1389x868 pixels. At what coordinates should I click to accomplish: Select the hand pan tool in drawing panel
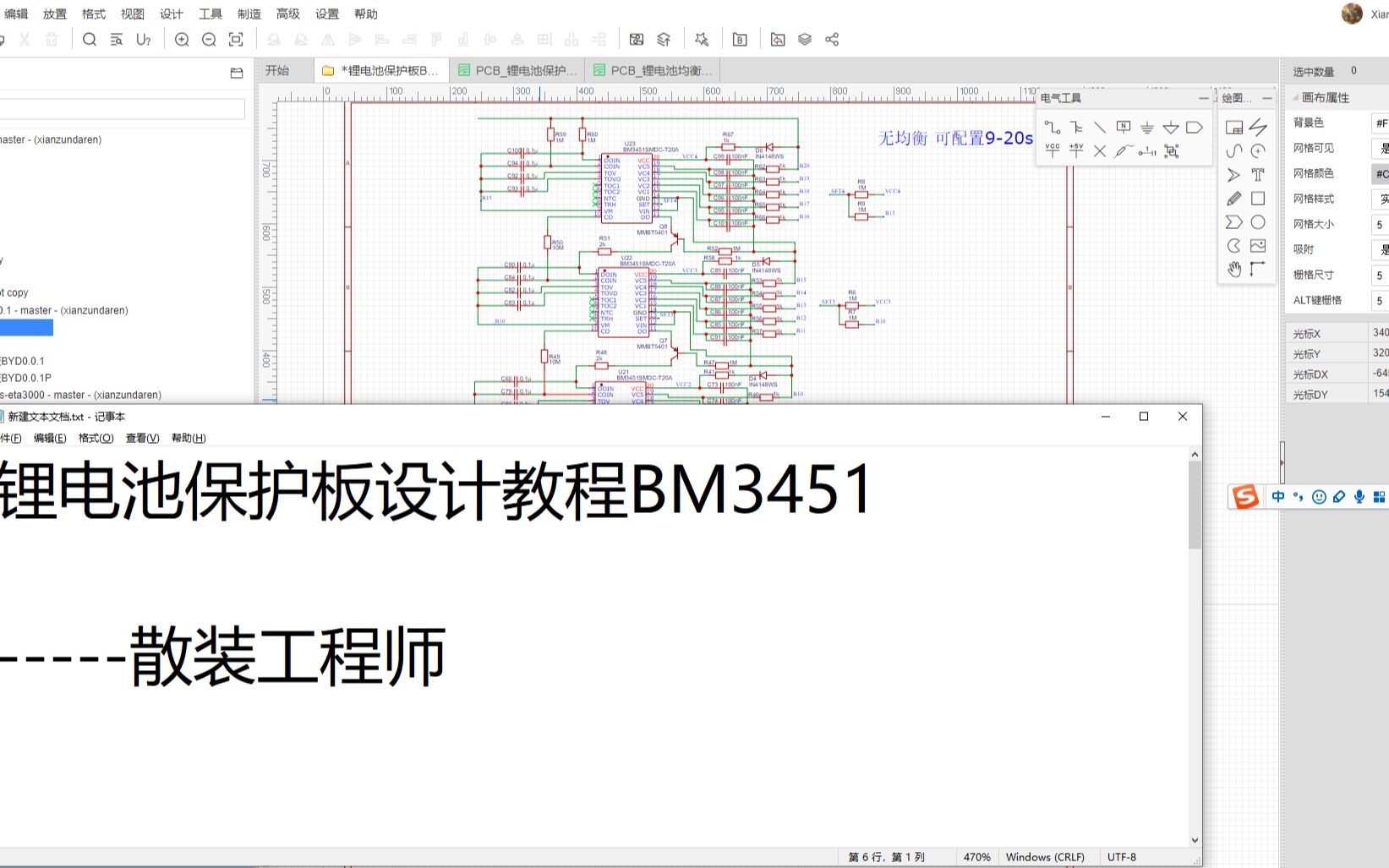point(1235,270)
